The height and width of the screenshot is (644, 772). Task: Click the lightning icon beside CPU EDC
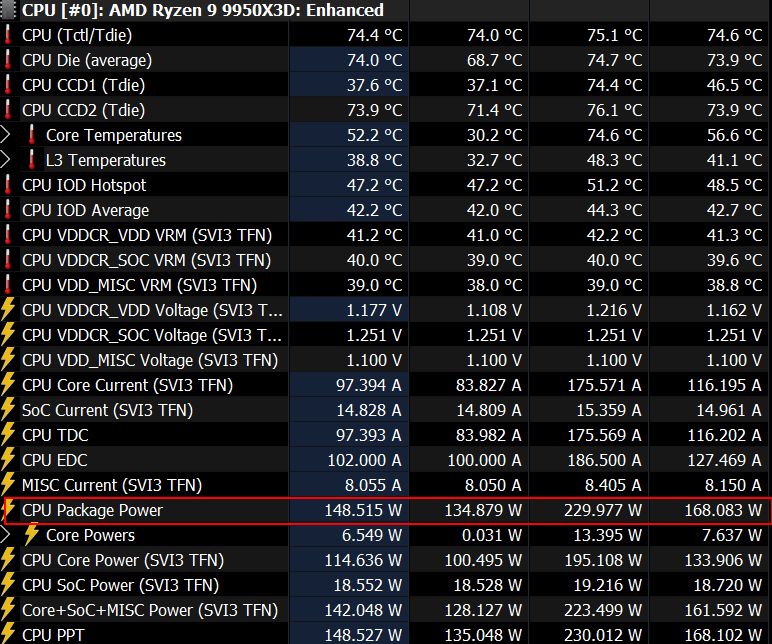point(8,460)
